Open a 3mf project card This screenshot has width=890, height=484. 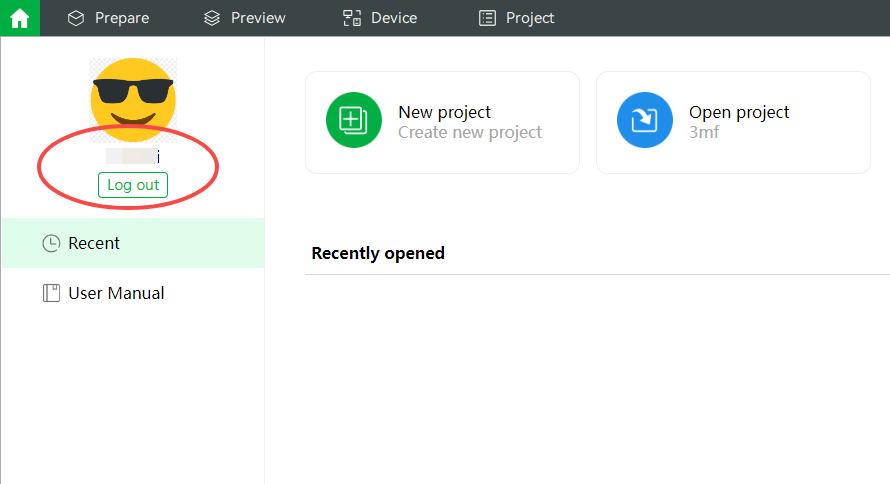click(x=733, y=123)
